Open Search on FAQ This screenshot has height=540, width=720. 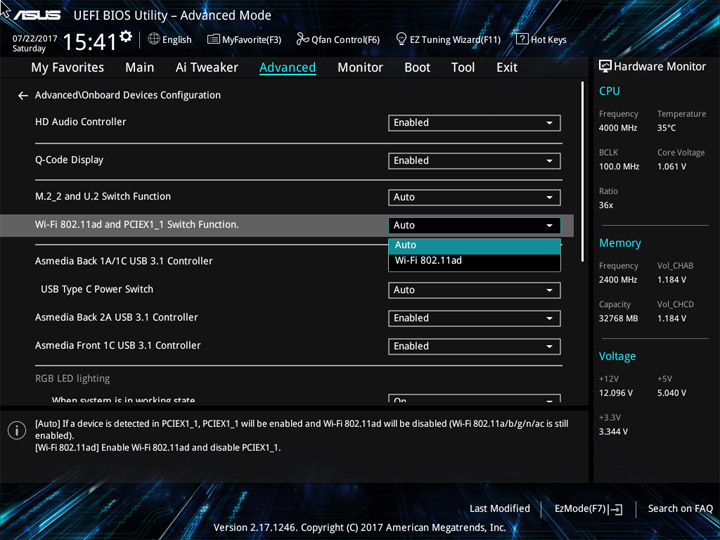coord(680,509)
